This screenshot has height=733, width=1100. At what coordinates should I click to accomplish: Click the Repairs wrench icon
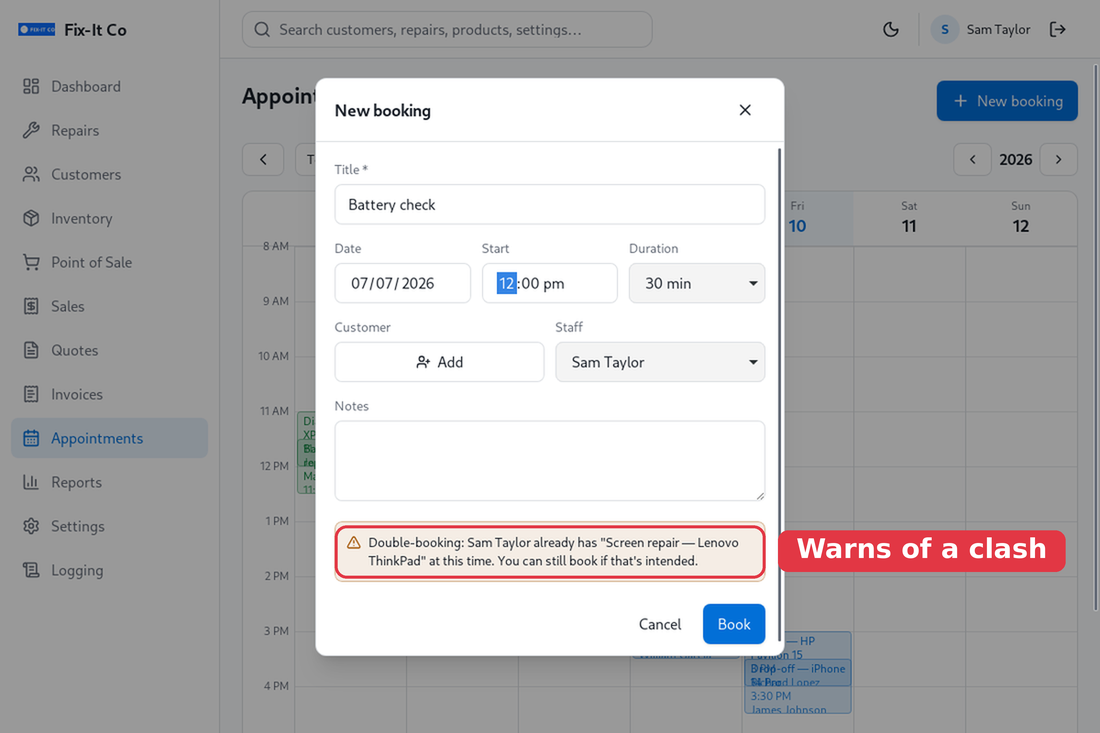coord(31,130)
